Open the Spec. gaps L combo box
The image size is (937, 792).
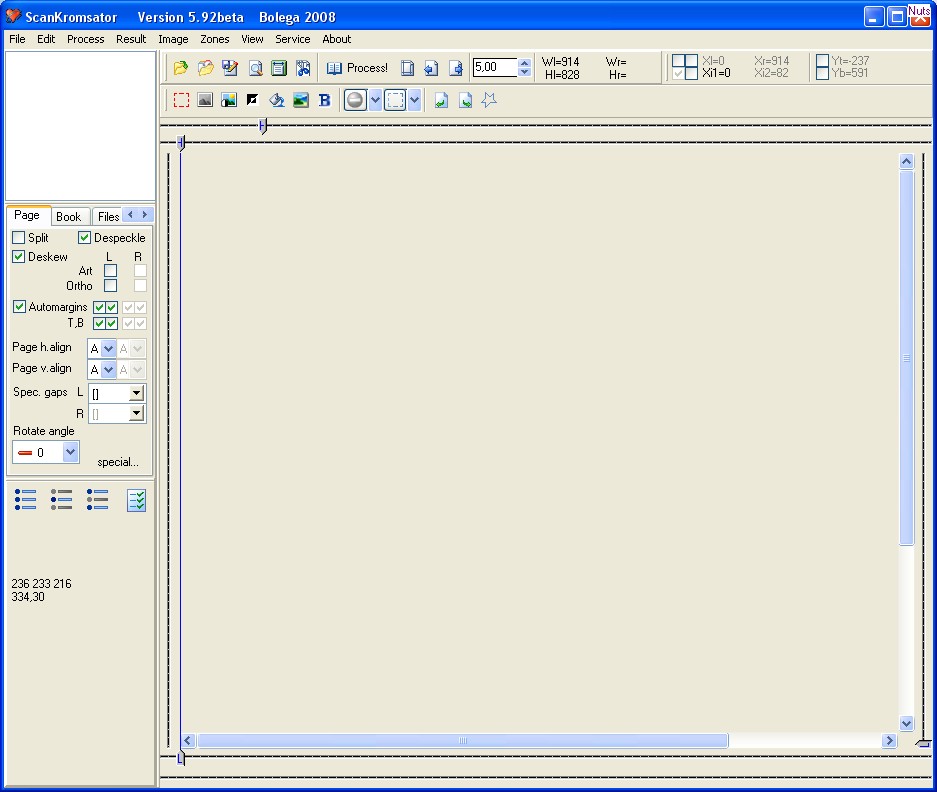(136, 394)
